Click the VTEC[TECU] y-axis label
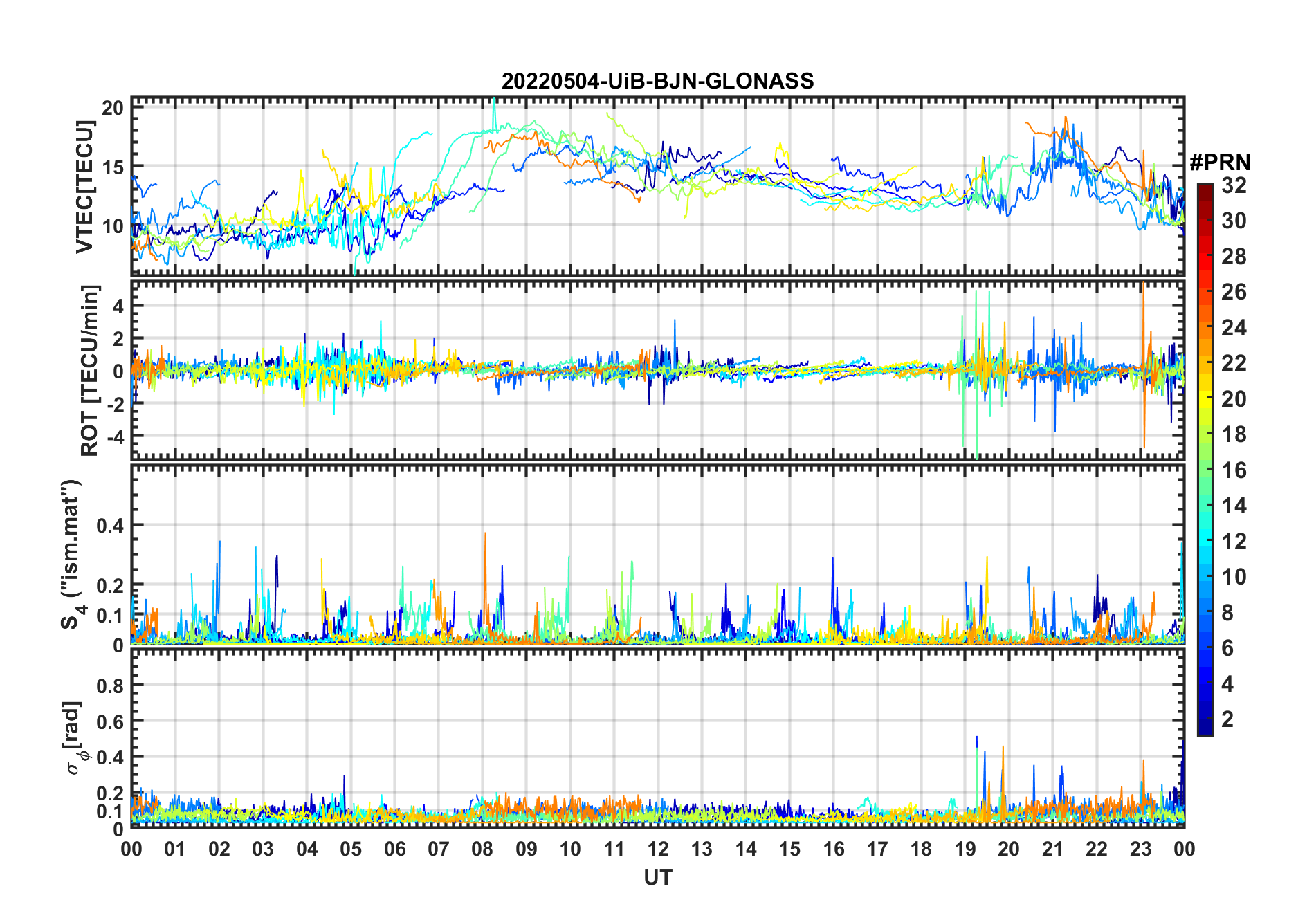The height and width of the screenshot is (920, 1316). (x=84, y=187)
